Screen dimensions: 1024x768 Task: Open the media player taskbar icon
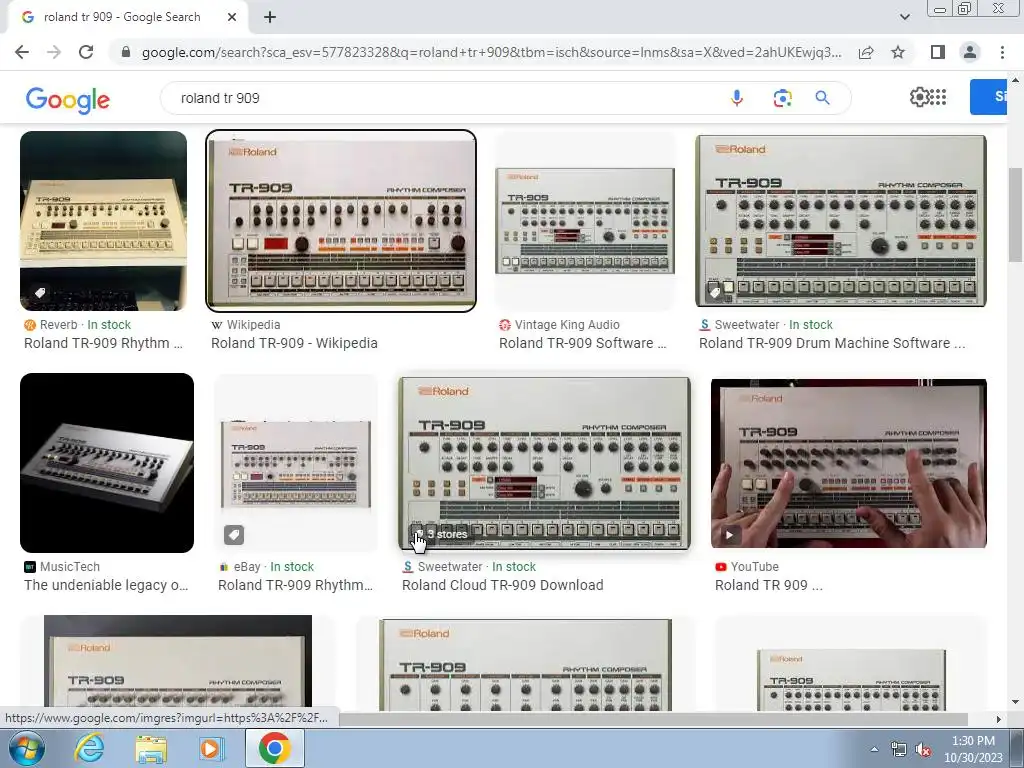tap(212, 748)
